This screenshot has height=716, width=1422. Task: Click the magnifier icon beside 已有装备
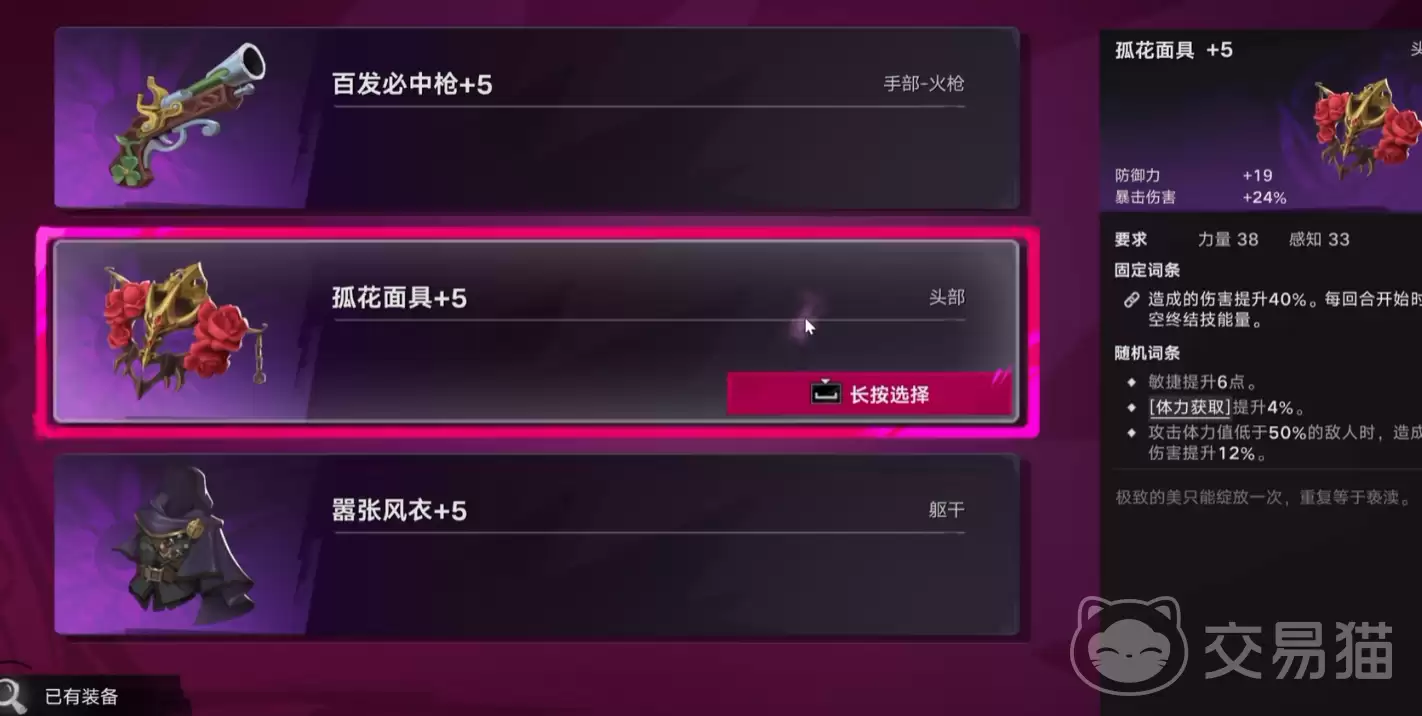[x=12, y=695]
